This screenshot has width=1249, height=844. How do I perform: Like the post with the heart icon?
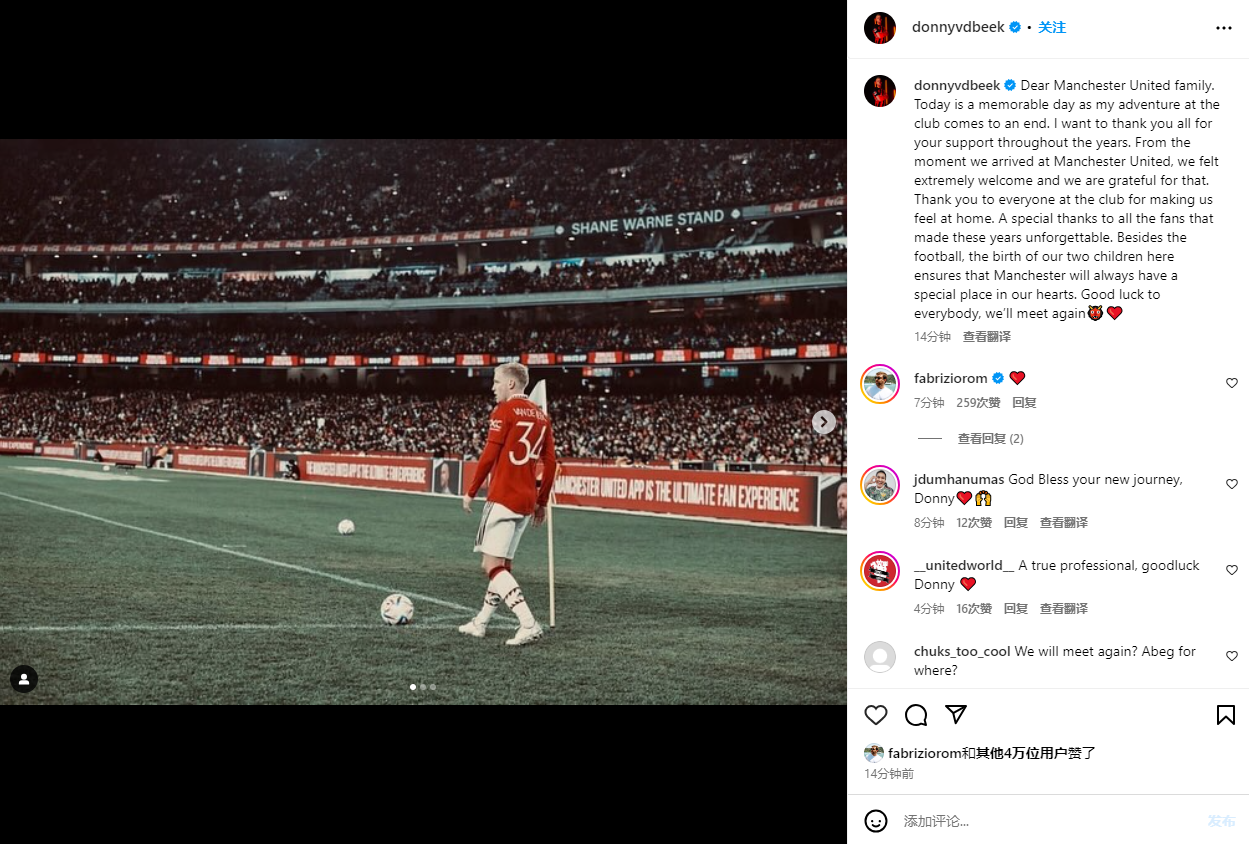876,715
